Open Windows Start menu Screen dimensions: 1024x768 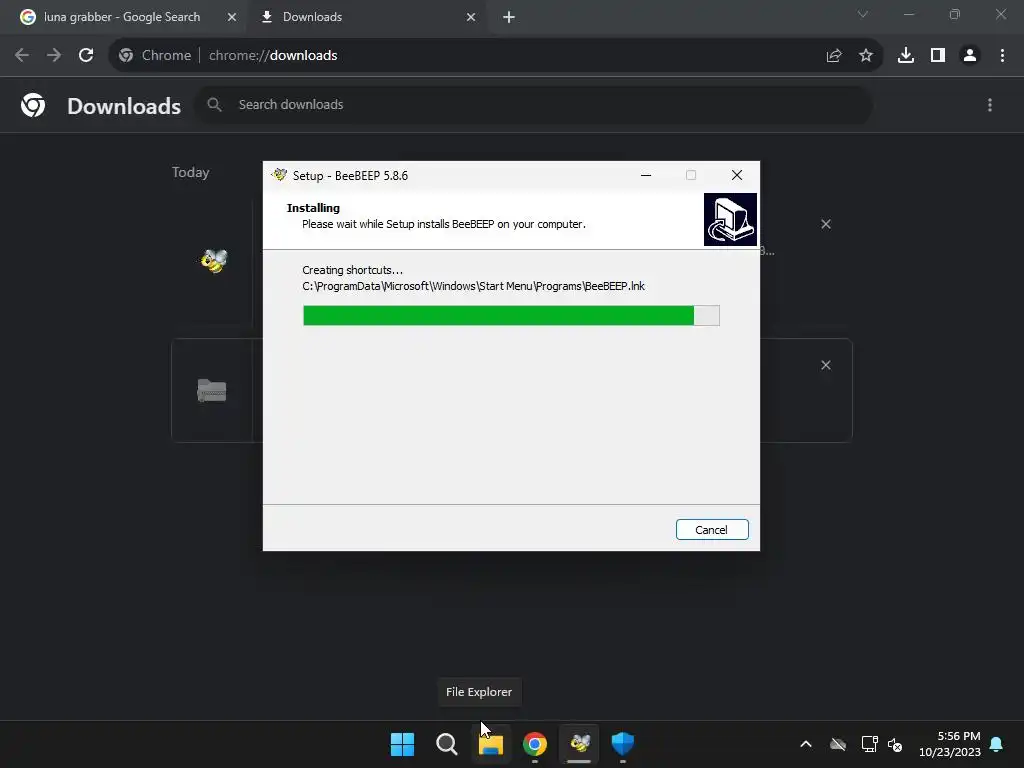pos(402,744)
